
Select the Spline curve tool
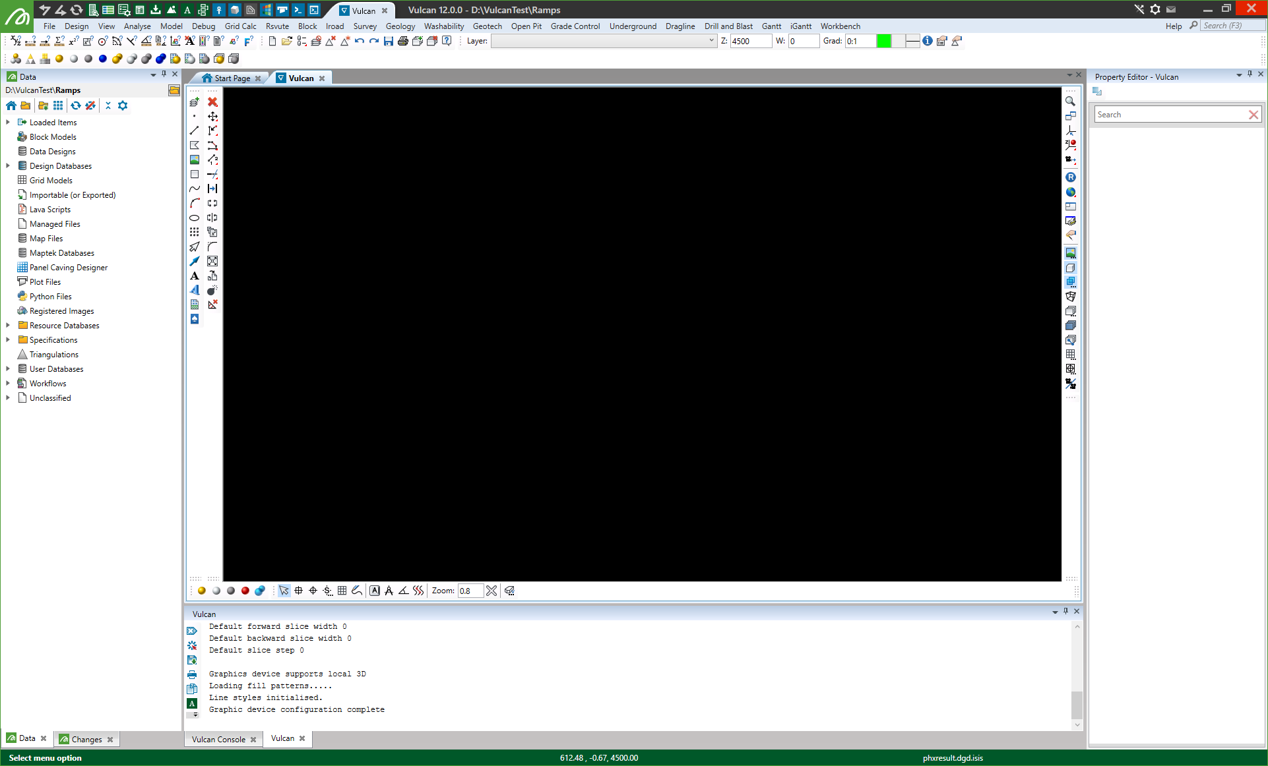(195, 189)
